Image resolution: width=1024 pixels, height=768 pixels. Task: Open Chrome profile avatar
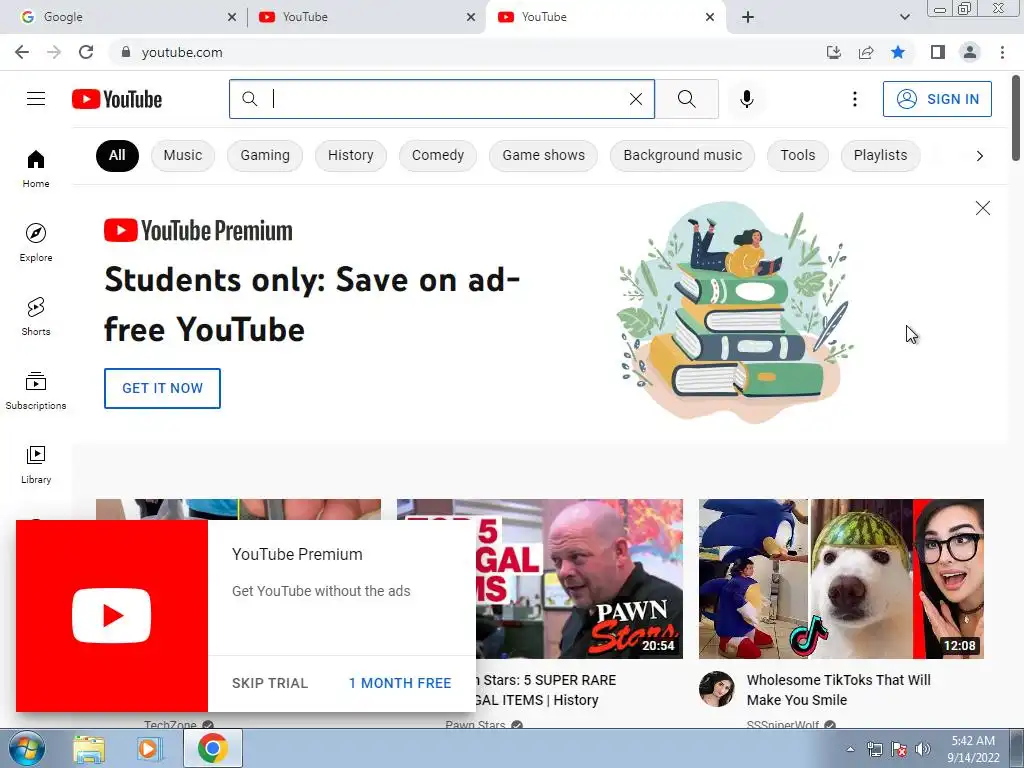coord(970,52)
